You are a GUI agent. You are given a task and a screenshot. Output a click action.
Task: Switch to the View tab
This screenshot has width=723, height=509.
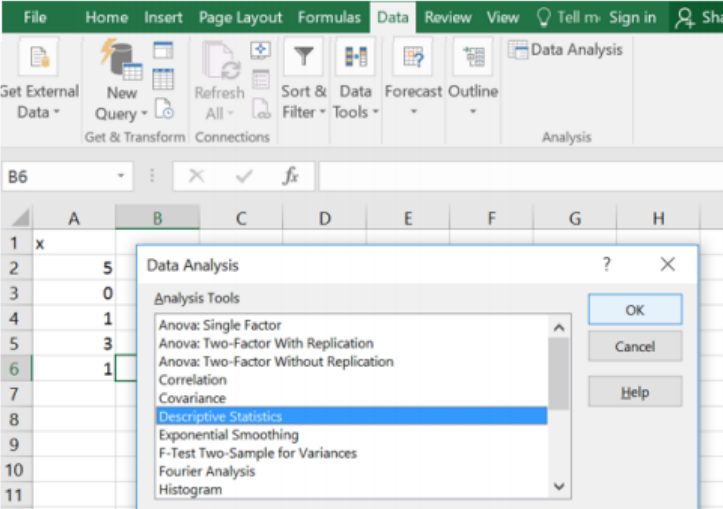click(503, 18)
